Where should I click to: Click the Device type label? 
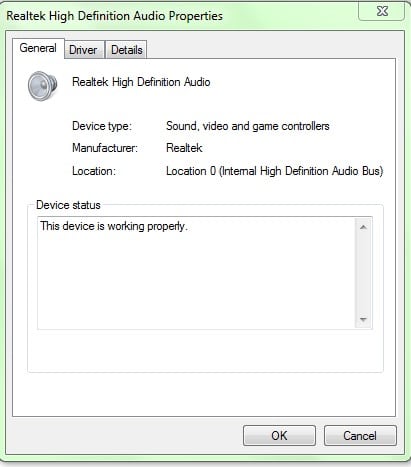(102, 126)
